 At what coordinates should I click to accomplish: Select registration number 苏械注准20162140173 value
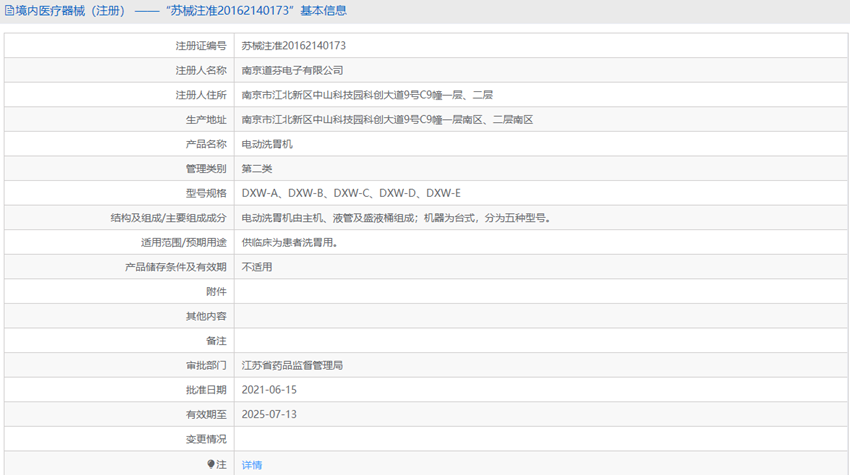[x=293, y=46]
